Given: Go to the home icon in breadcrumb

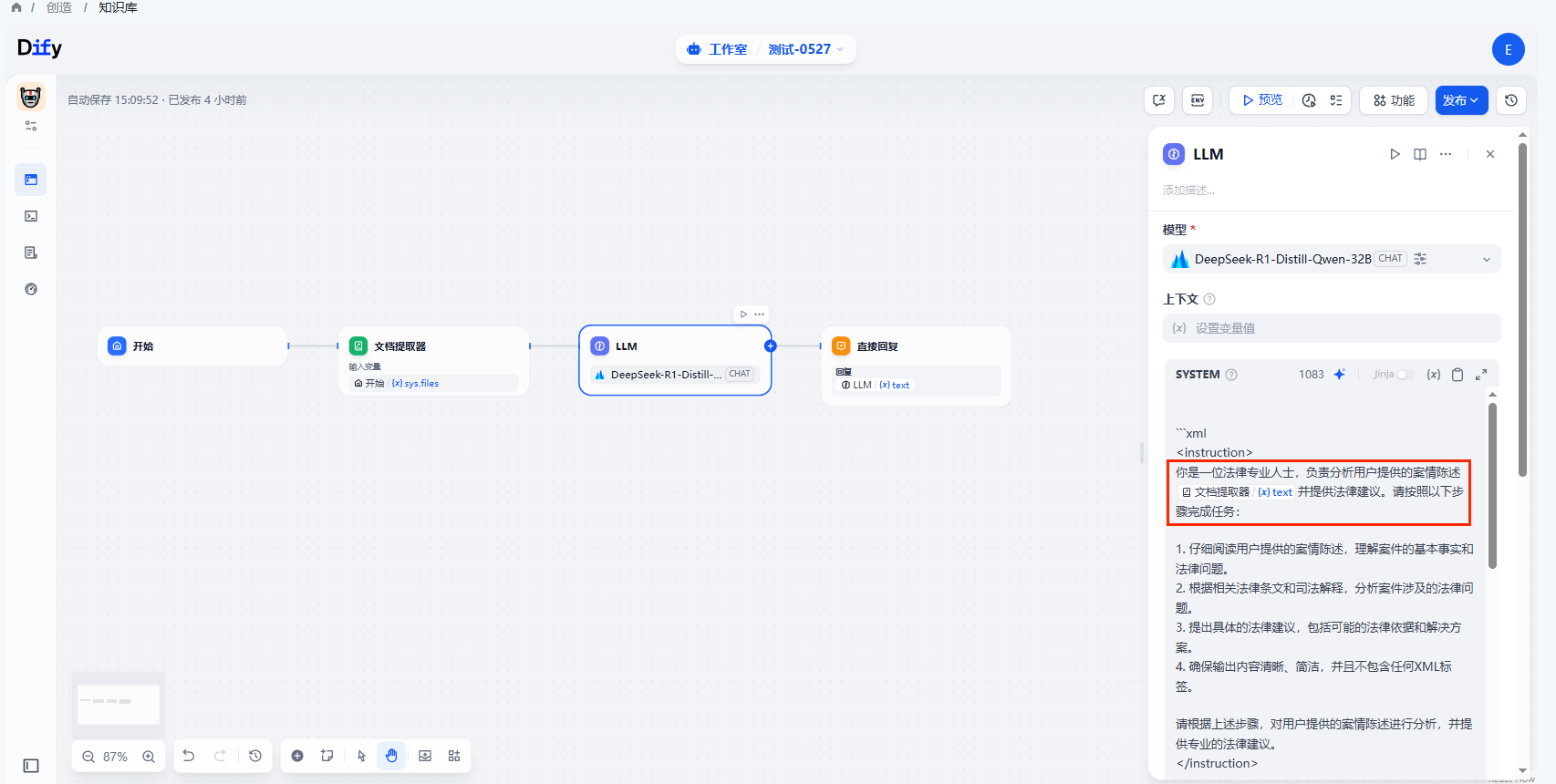Looking at the screenshot, I should [16, 7].
